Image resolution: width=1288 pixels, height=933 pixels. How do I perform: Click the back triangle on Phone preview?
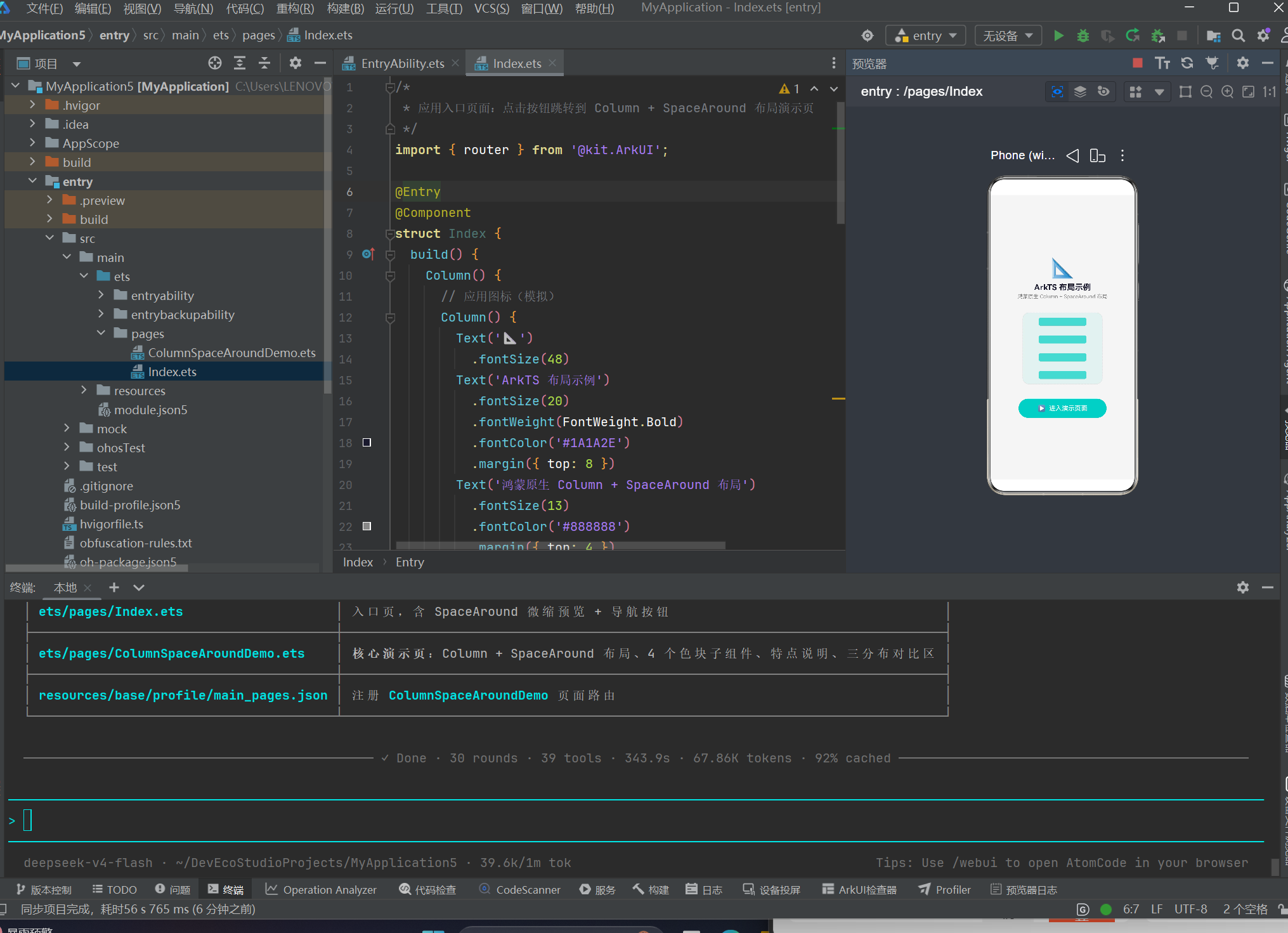(1073, 155)
